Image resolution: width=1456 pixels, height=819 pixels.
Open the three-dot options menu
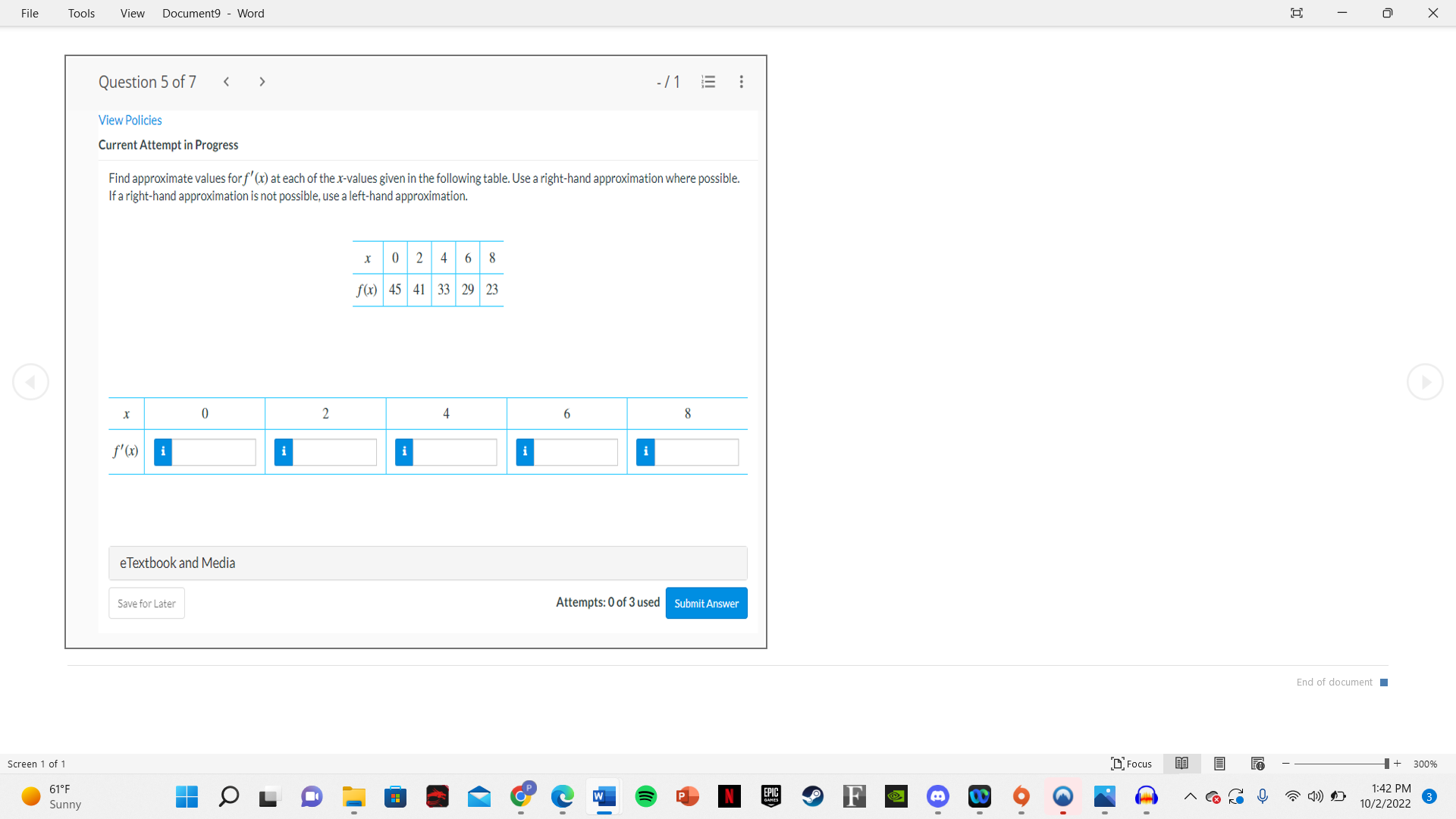(741, 81)
